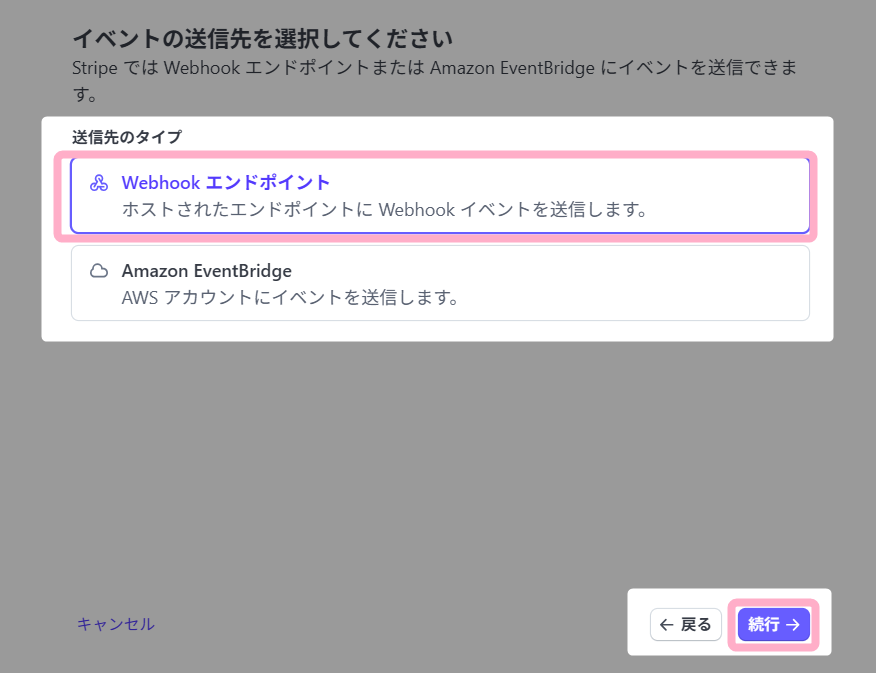
Task: Click the word Stripe in the subtitle
Action: tap(95, 68)
